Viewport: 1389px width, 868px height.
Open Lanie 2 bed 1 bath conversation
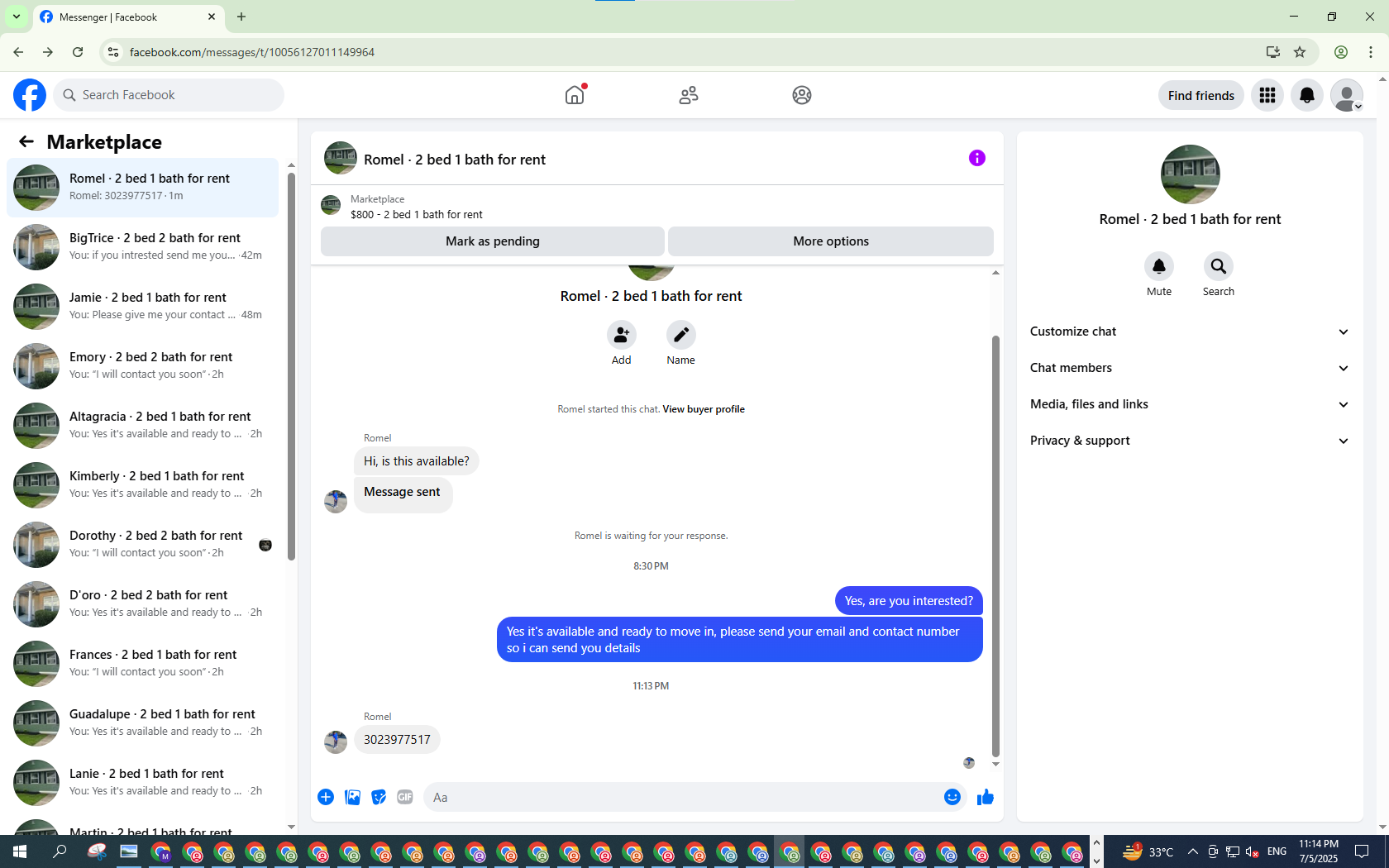142,783
